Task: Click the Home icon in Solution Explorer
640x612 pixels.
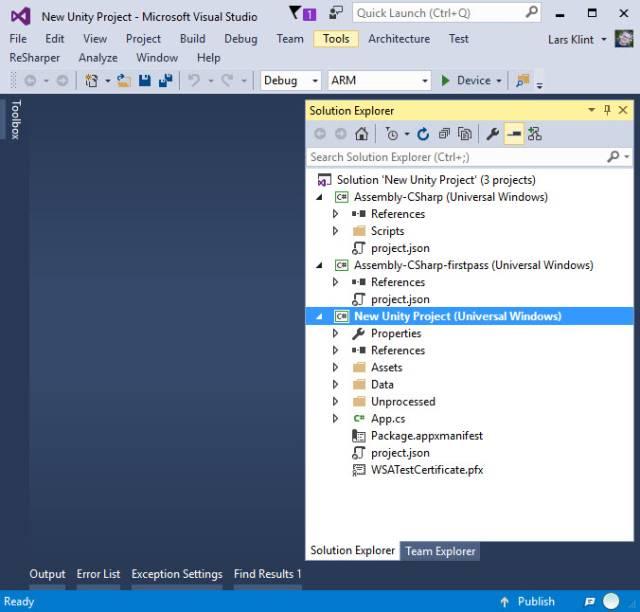Action: (x=361, y=134)
